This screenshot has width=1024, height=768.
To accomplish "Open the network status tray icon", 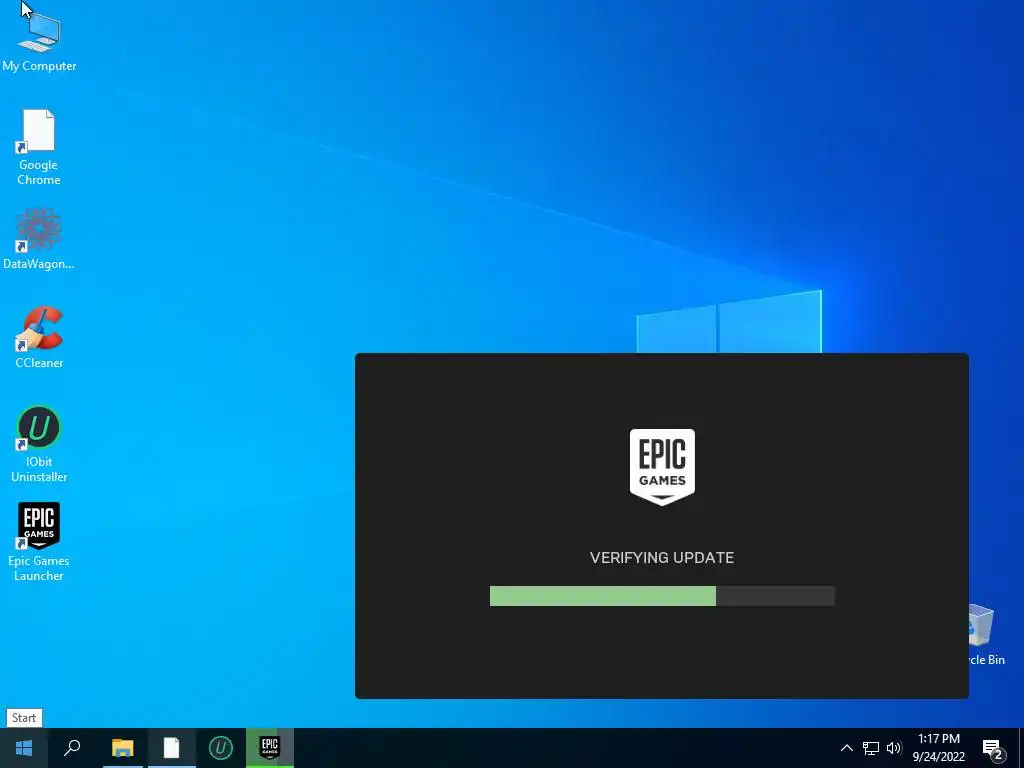I will pyautogui.click(x=871, y=748).
